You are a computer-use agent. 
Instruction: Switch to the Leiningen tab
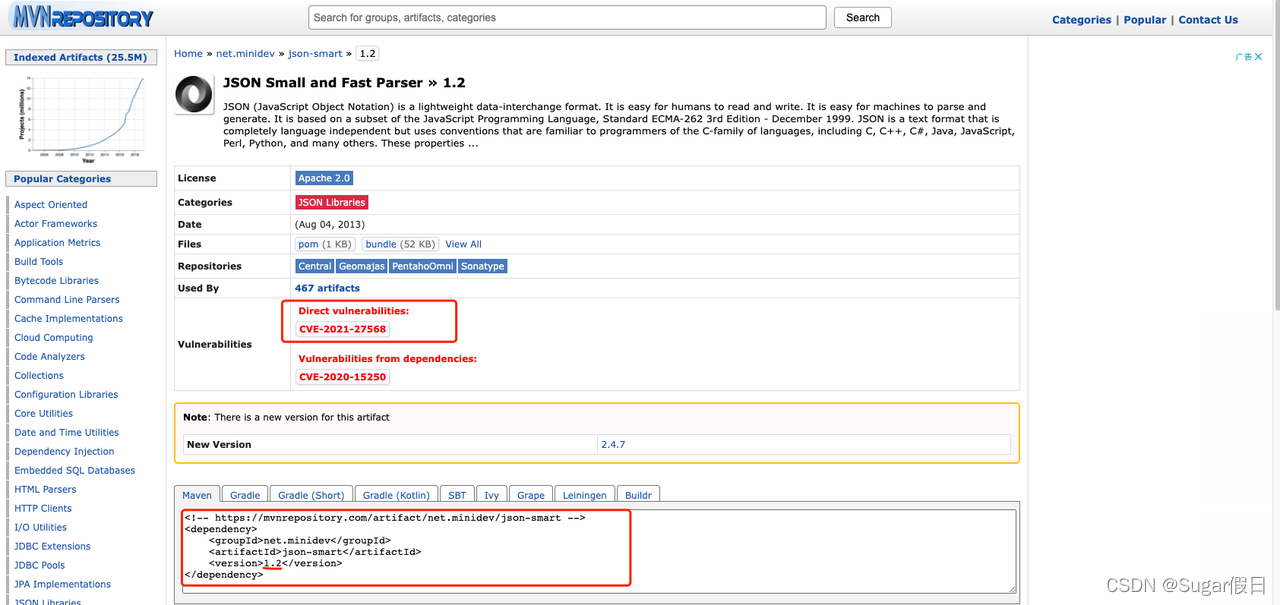(585, 495)
